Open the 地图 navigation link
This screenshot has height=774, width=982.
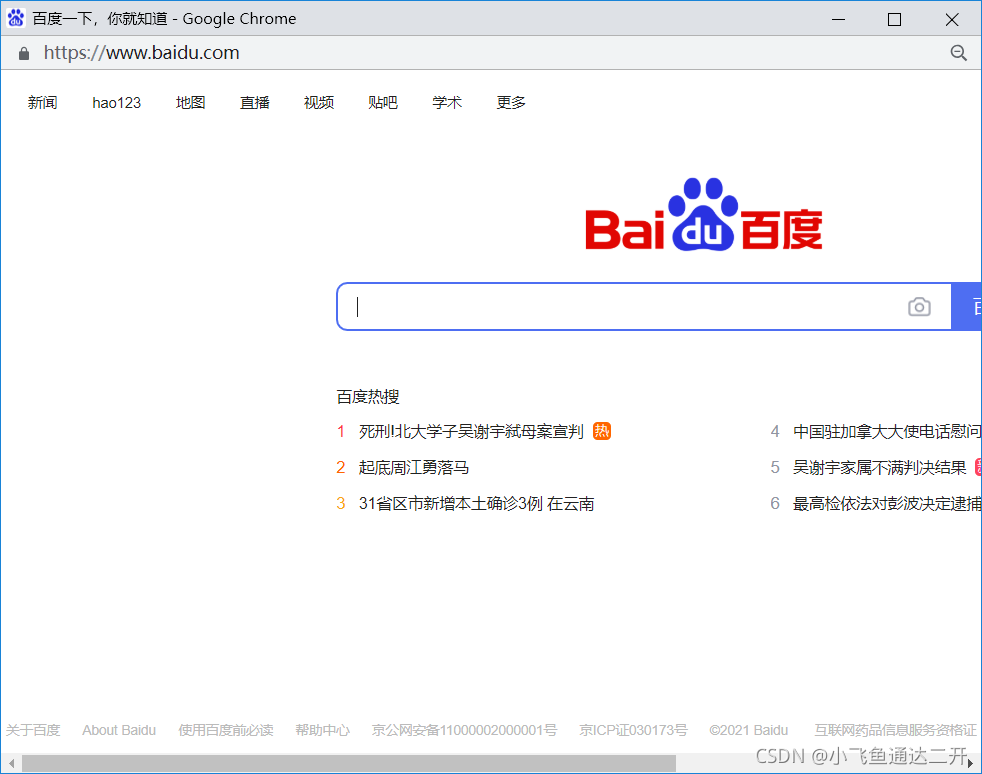[x=190, y=102]
